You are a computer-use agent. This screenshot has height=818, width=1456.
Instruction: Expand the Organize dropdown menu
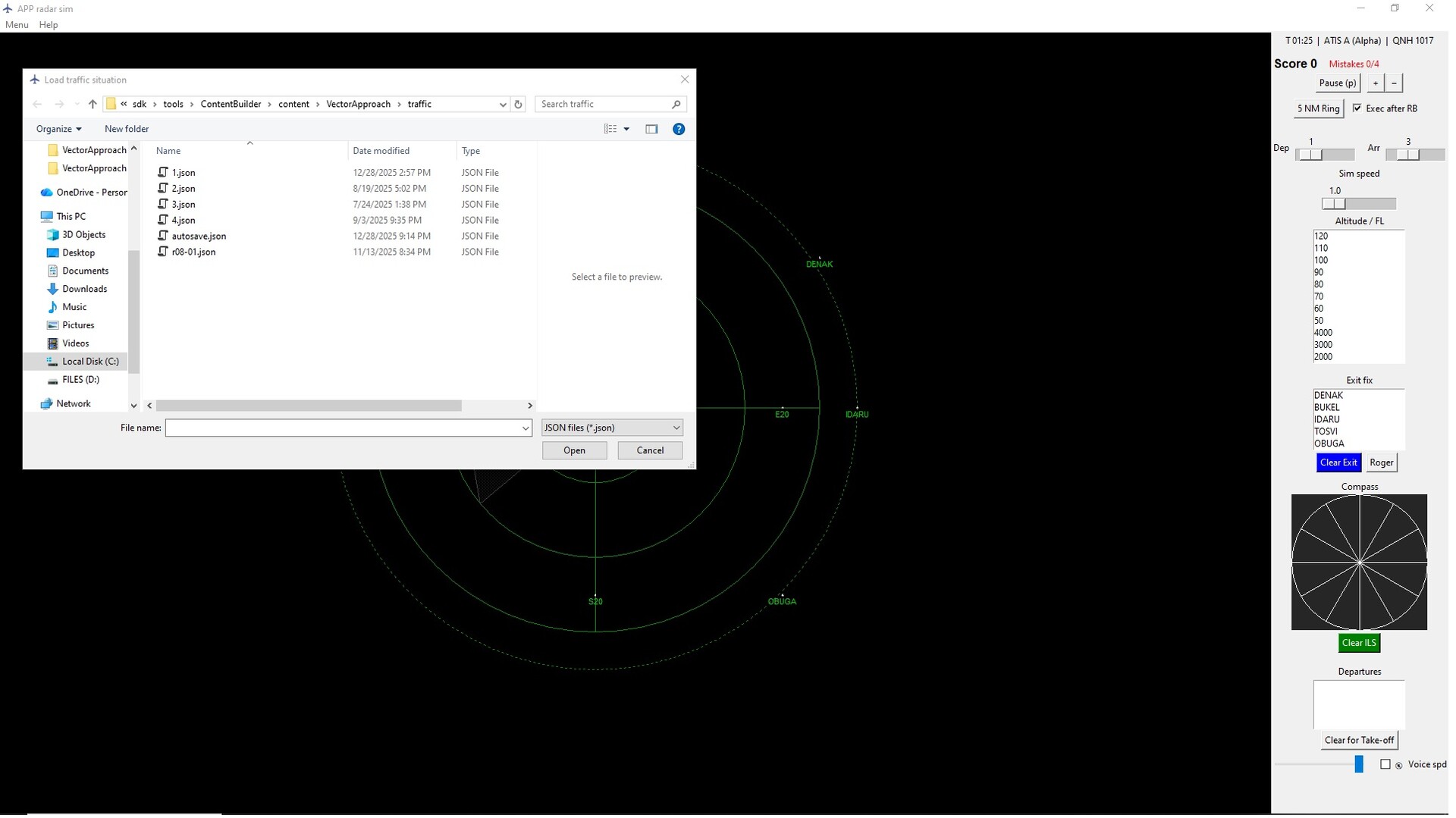click(58, 129)
